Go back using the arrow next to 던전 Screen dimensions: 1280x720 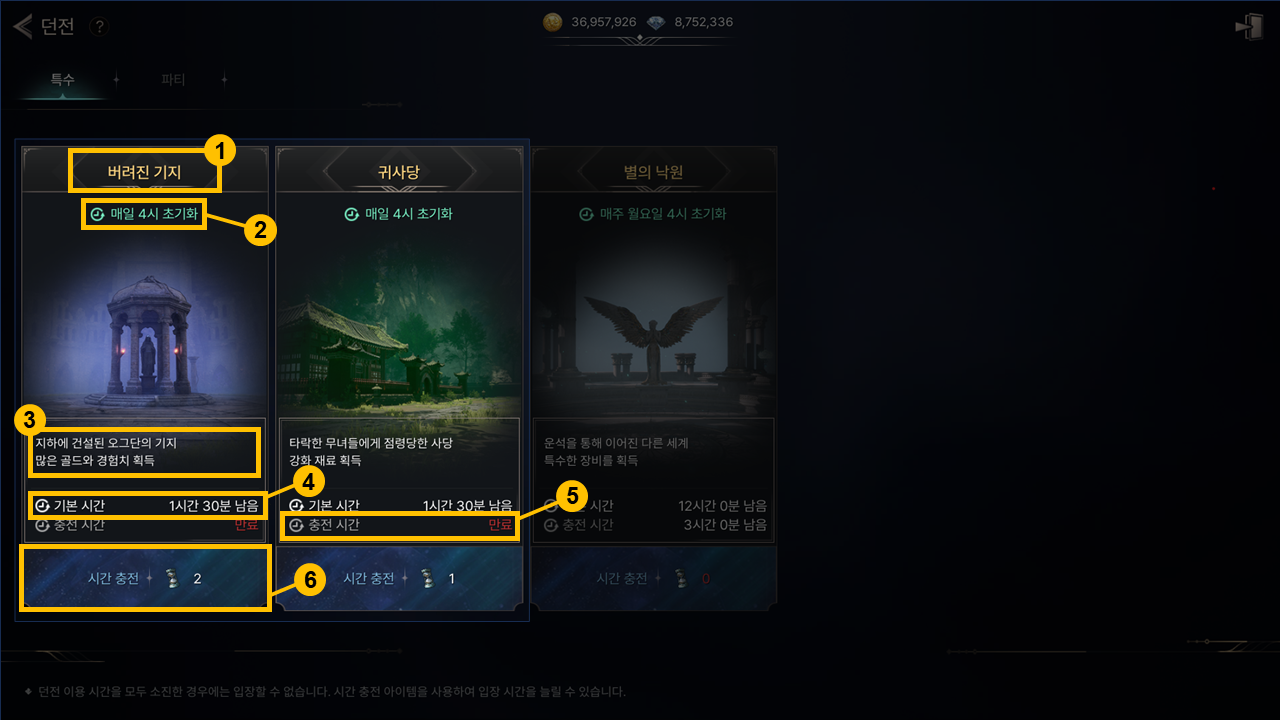22,26
